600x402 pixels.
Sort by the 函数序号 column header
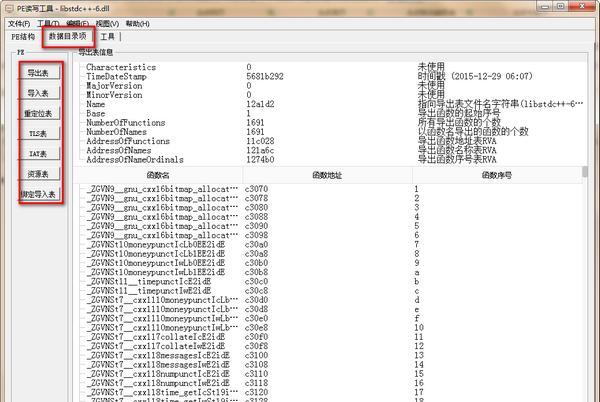tap(497, 176)
